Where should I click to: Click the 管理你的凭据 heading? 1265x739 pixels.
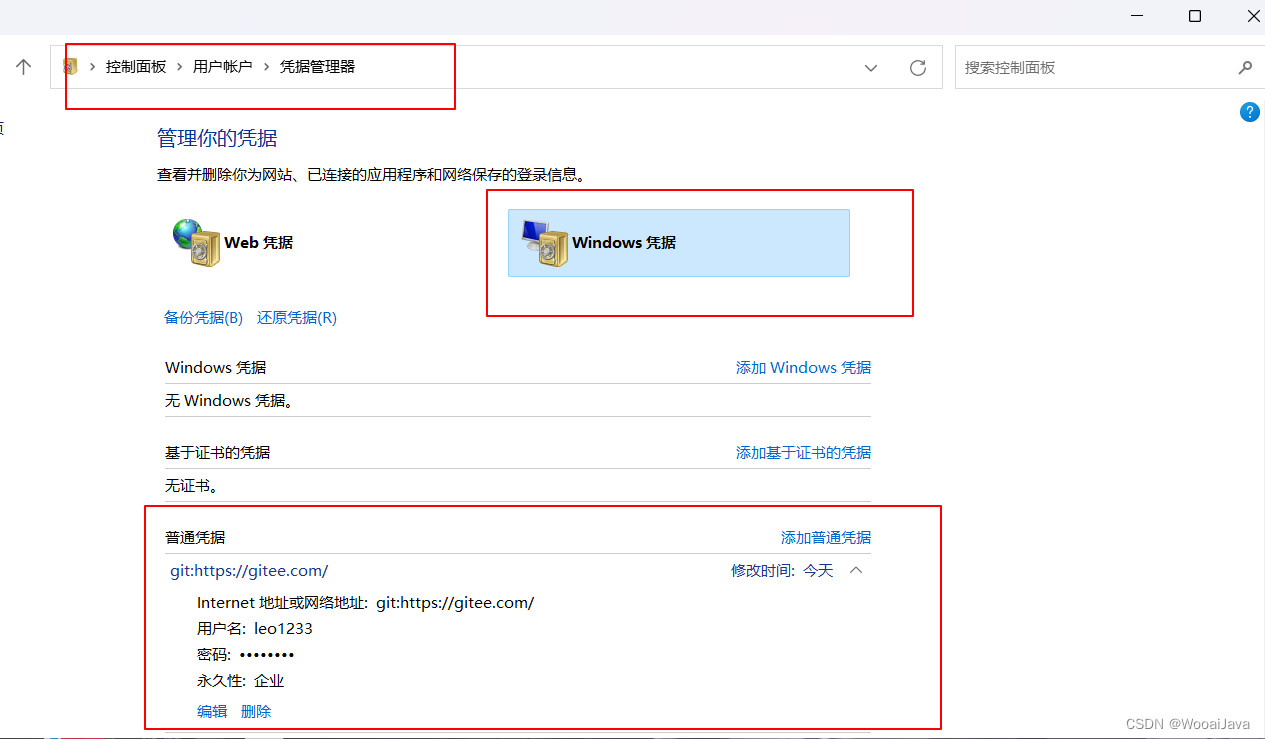point(217,138)
